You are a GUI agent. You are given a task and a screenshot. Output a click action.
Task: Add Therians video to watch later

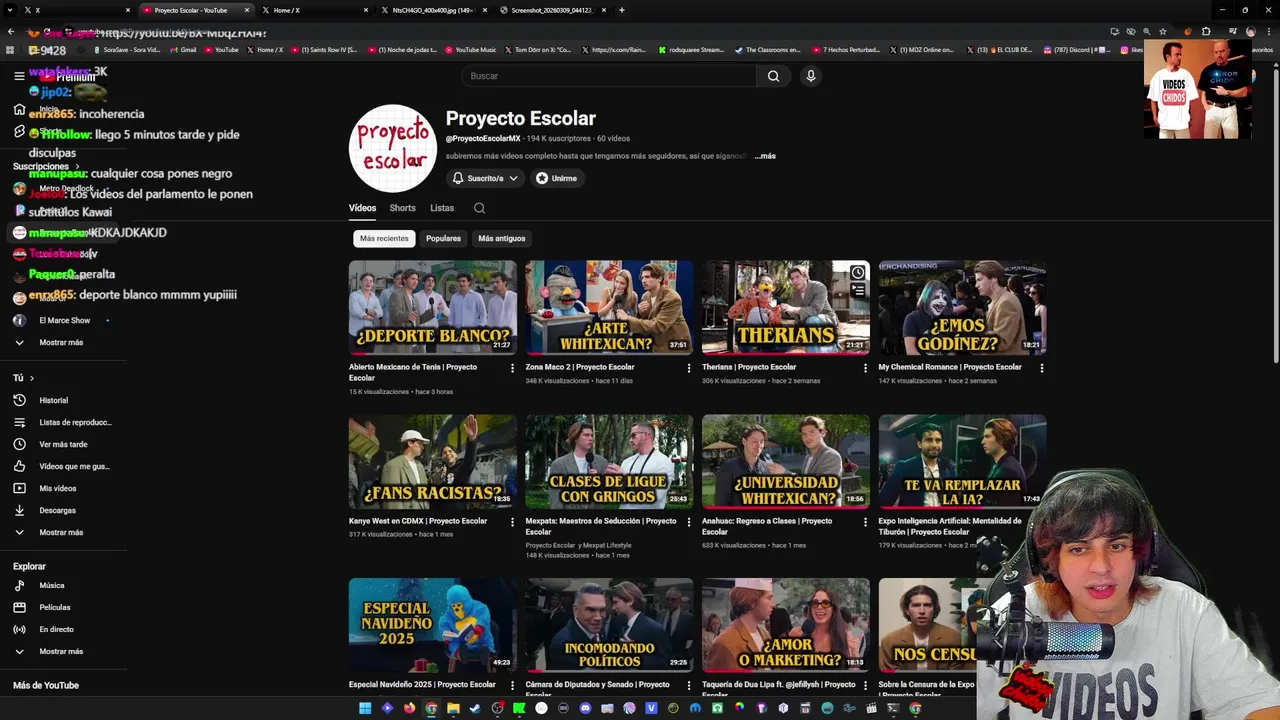858,273
